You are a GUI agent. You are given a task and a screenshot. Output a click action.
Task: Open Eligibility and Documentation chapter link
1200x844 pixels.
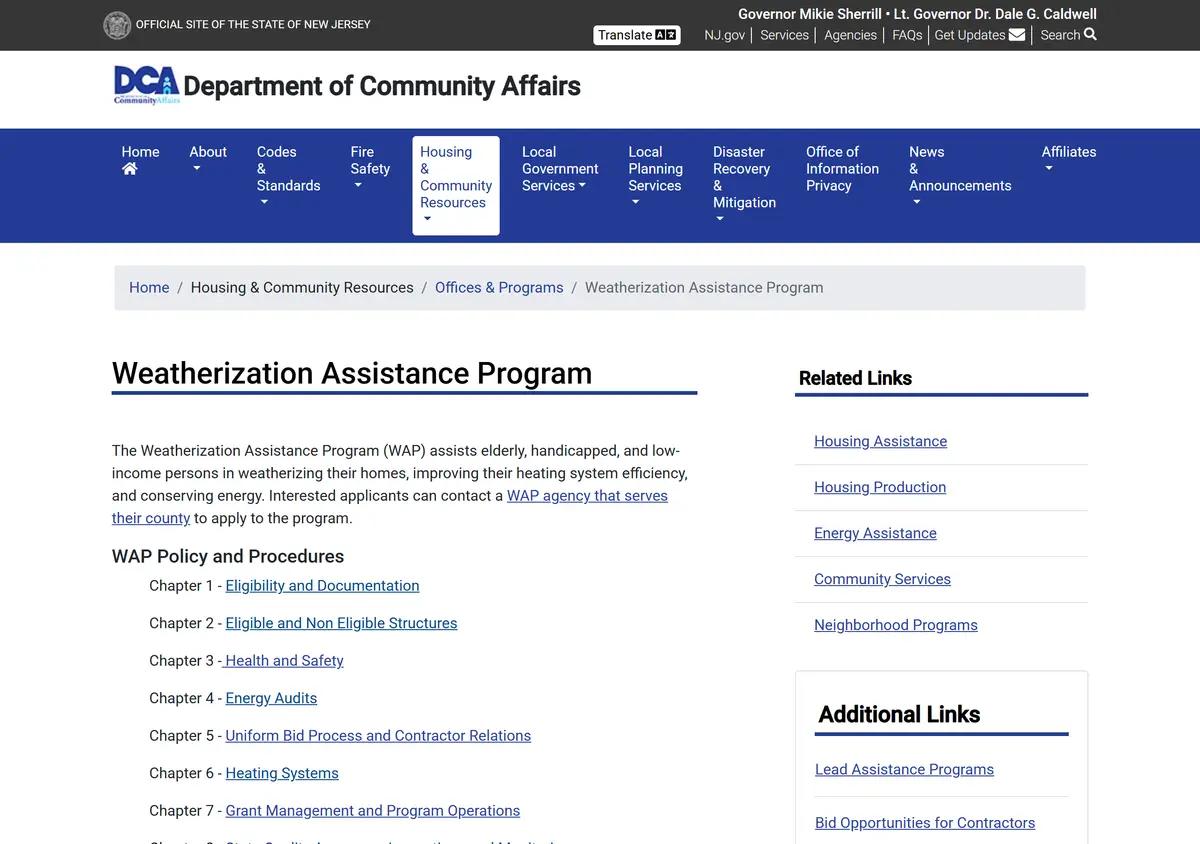[x=322, y=586]
